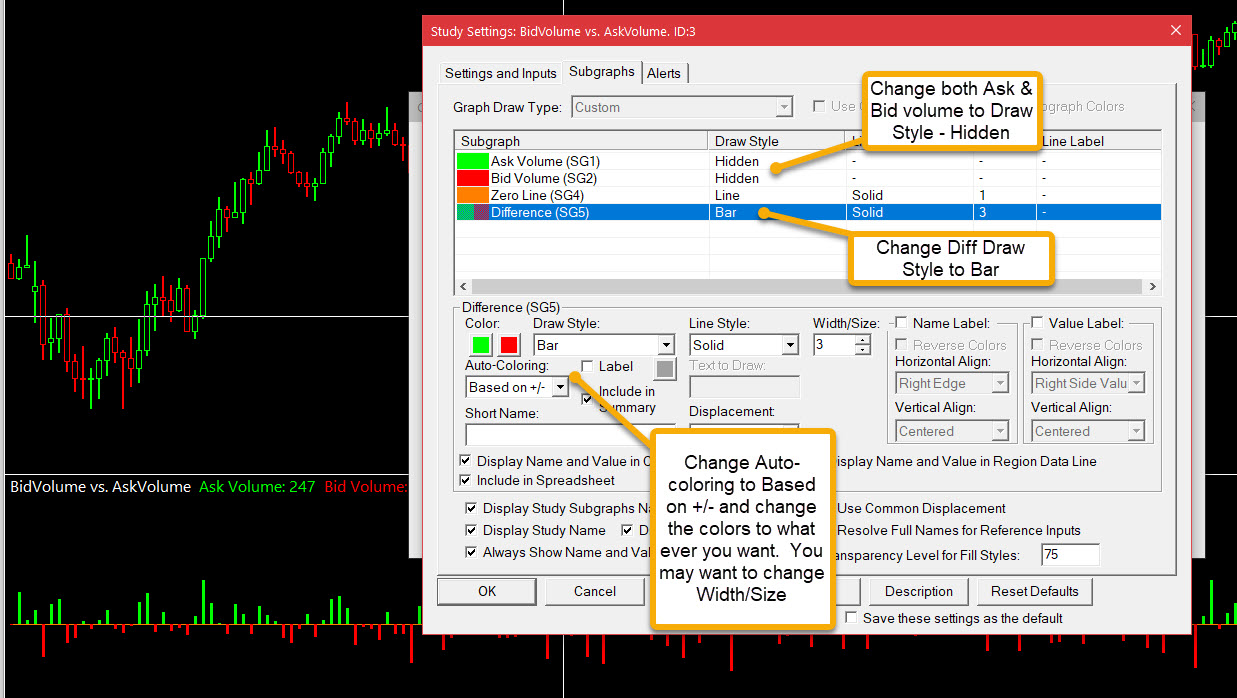The image size is (1237, 698).
Task: Toggle the Label checkbox
Action: pos(588,366)
